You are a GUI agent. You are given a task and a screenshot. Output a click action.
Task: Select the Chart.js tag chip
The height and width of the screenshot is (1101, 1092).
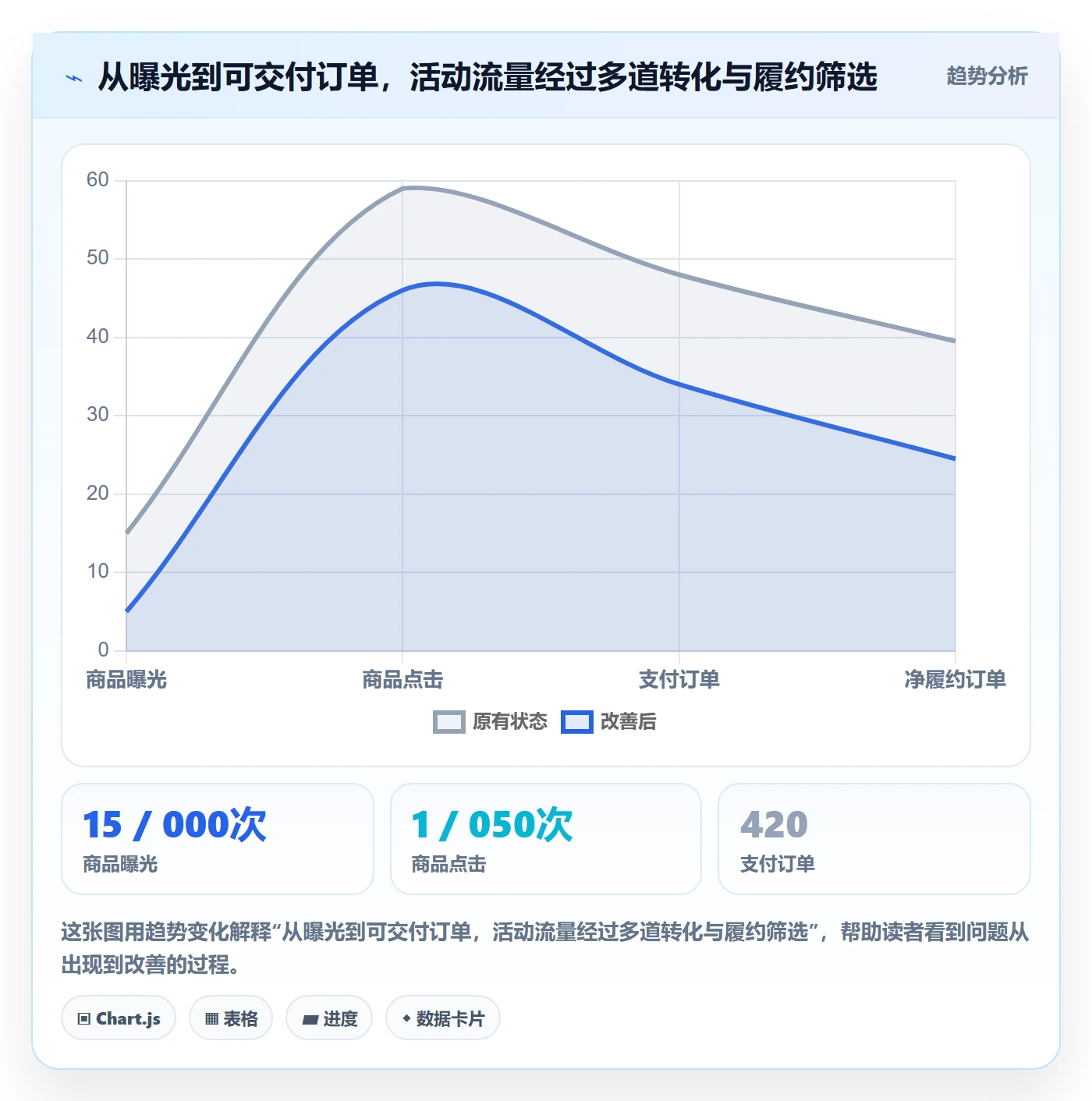pos(119,1018)
